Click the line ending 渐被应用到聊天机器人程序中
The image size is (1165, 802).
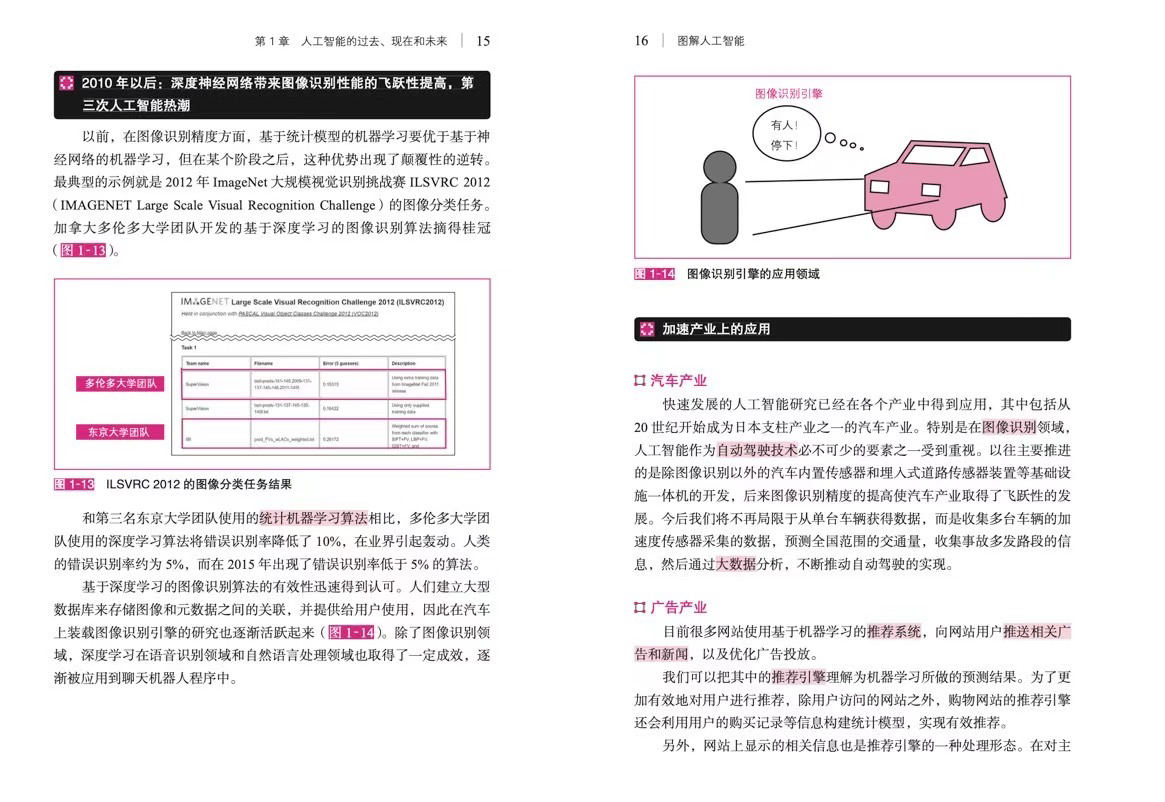pyautogui.click(x=146, y=679)
